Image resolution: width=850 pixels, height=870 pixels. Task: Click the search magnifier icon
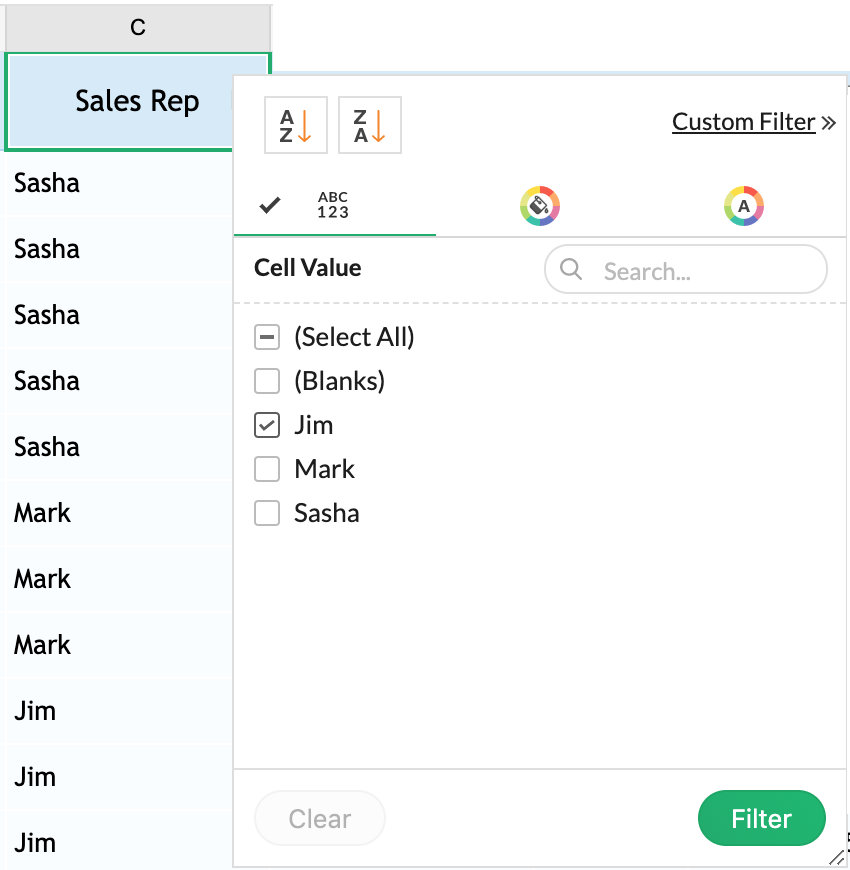click(x=571, y=269)
